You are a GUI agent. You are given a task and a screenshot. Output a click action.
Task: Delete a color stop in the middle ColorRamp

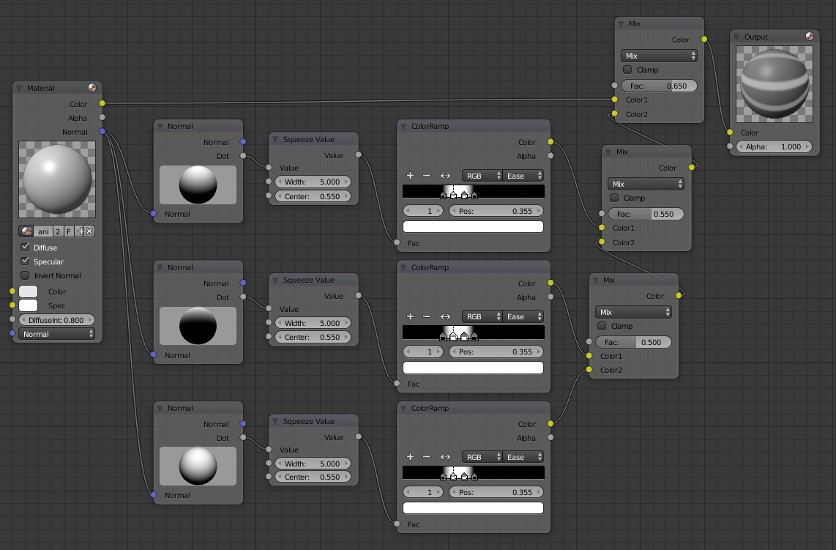pyautogui.click(x=426, y=316)
